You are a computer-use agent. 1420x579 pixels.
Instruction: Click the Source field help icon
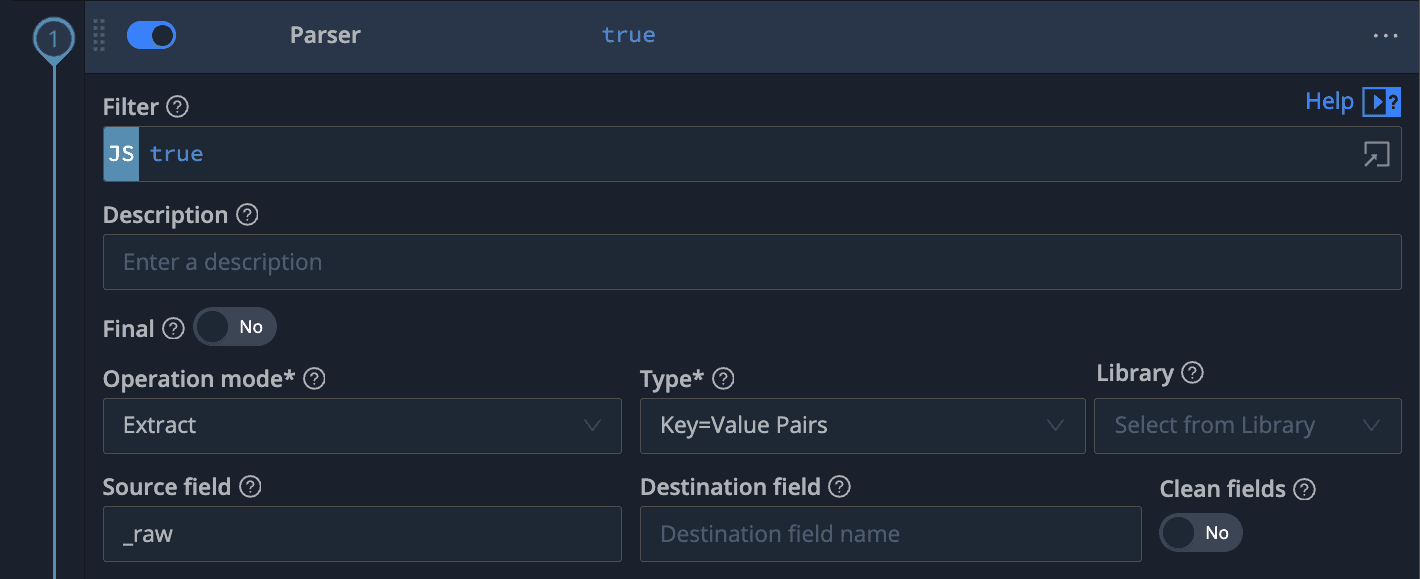250,487
